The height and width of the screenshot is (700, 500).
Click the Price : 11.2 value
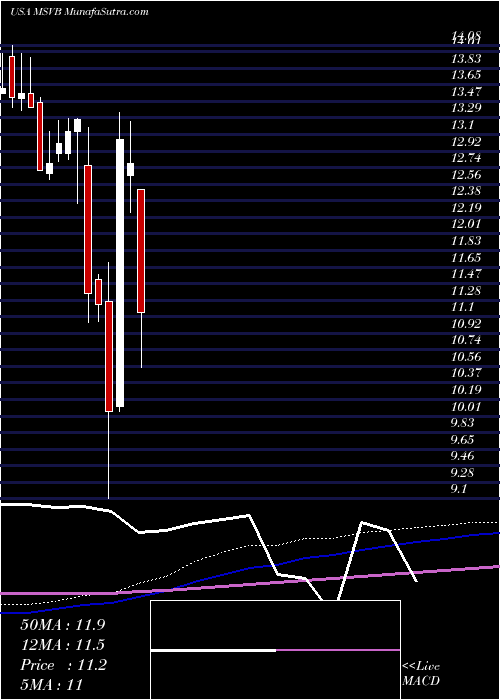63,665
